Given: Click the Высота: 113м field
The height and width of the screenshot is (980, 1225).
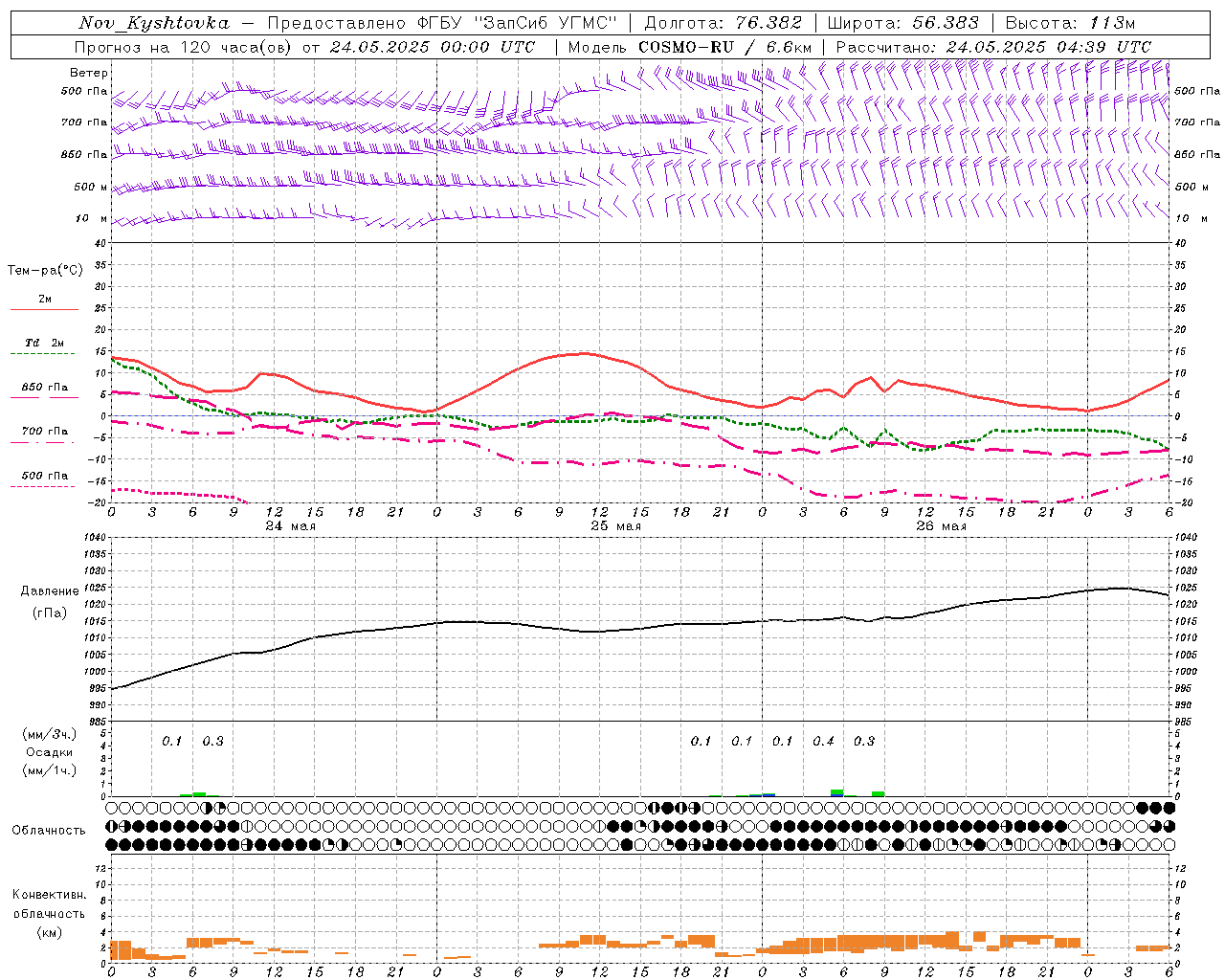Looking at the screenshot, I should coord(1071,23).
